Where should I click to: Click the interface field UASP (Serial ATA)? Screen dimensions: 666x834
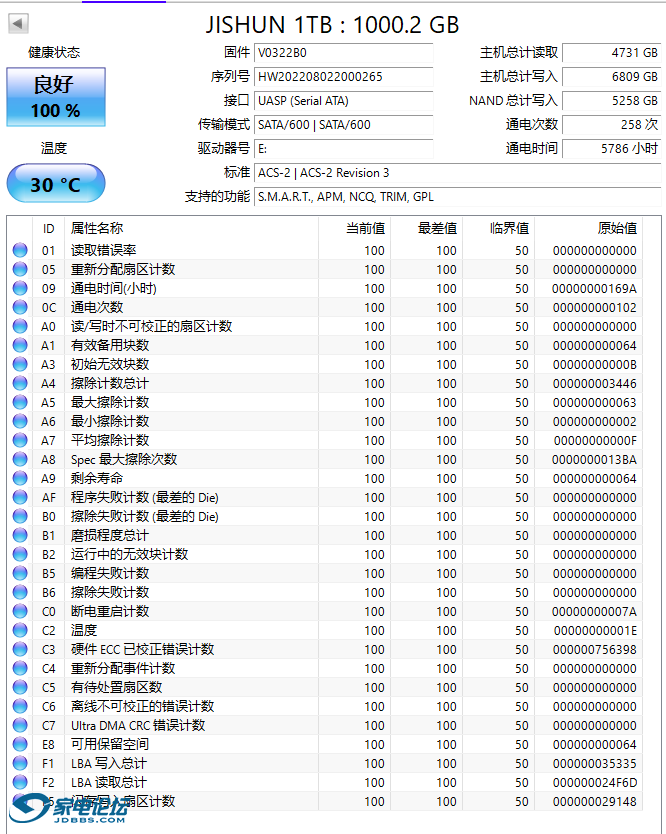click(344, 101)
